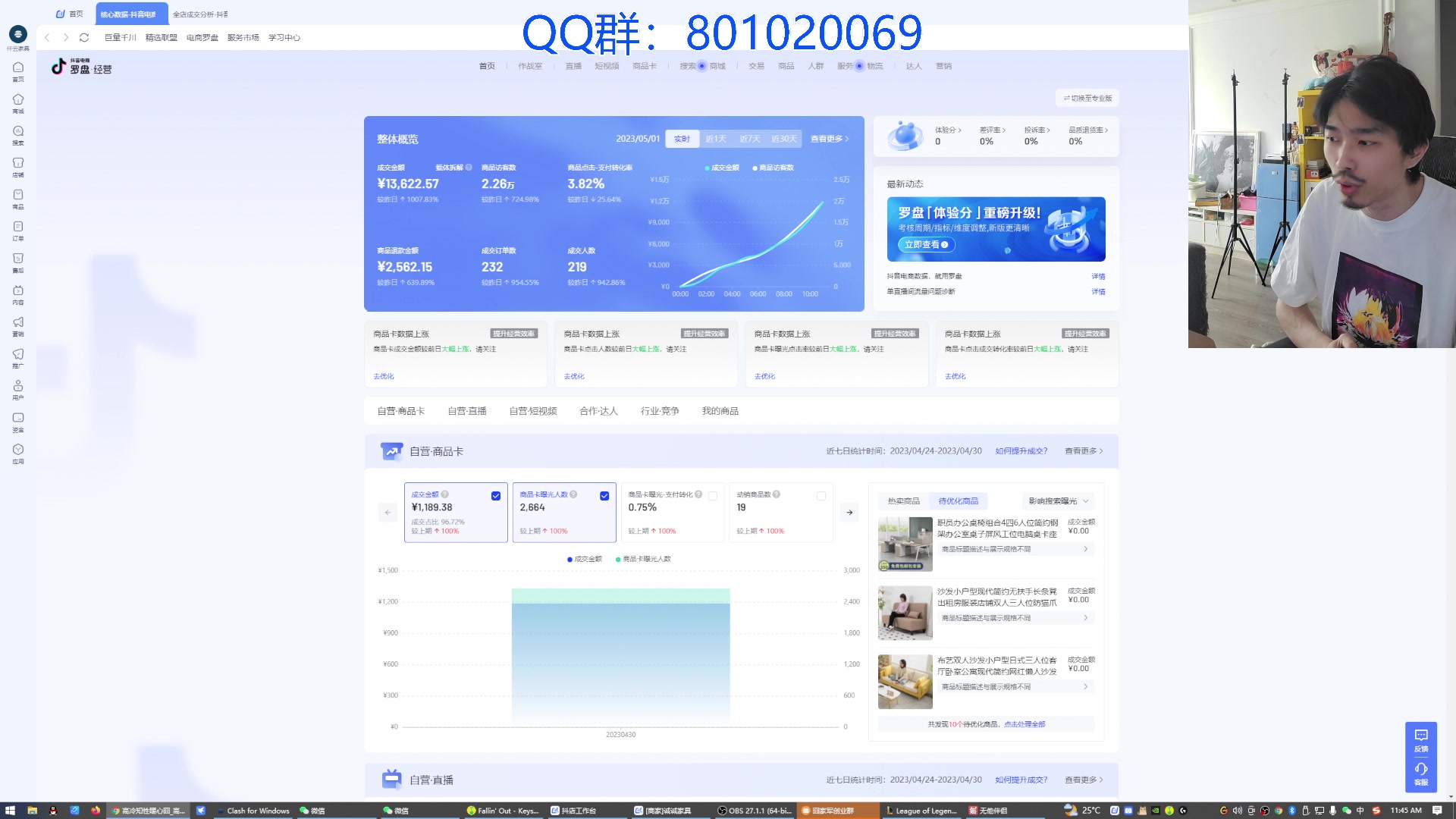Click help icon beside 商品卡曝光人数
The width and height of the screenshot is (1456, 819).
click(573, 494)
